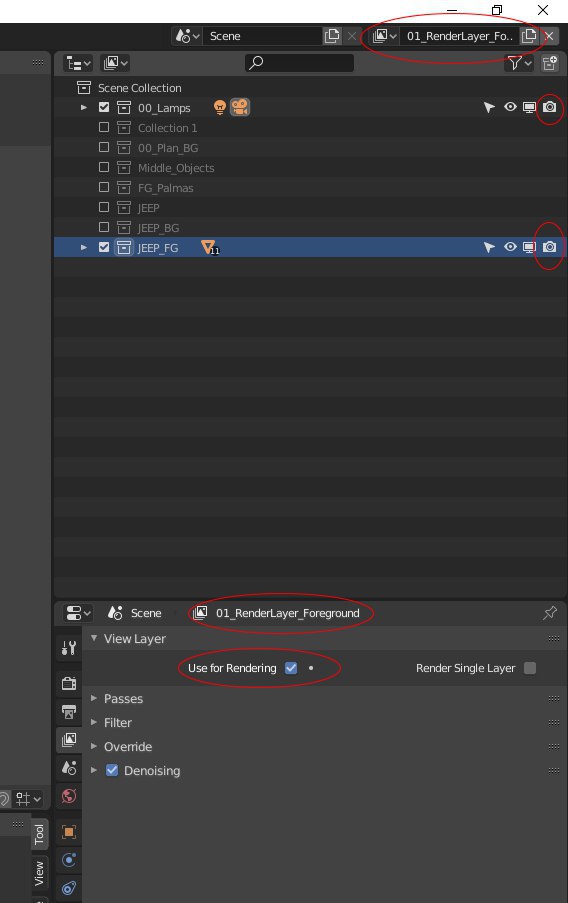Switch to the View sidebar tab
The width and height of the screenshot is (568, 903).
[x=39, y=874]
